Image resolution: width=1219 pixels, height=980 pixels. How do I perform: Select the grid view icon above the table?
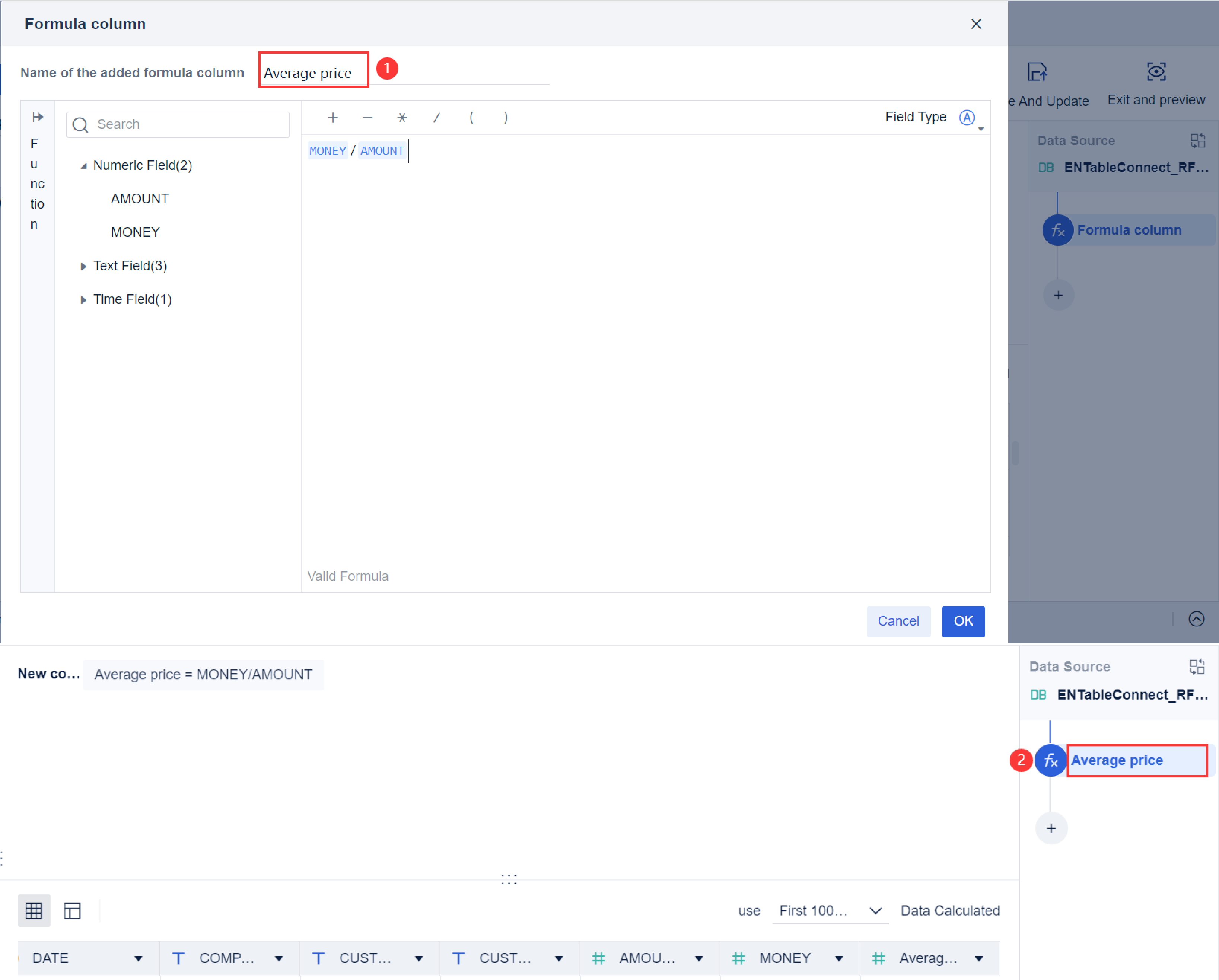(34, 910)
